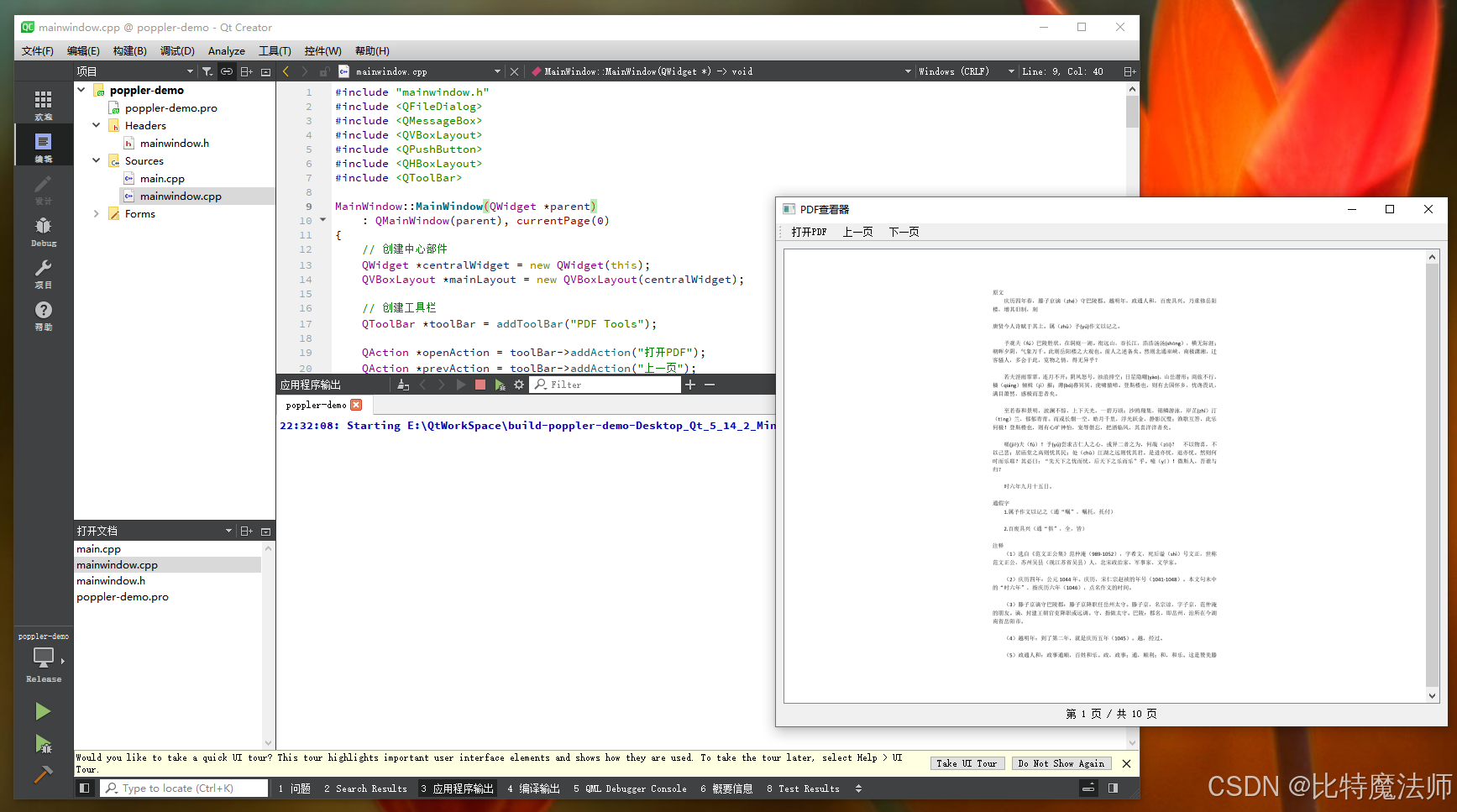
Task: Go to 下一页 in PDF viewer
Action: pos(904,232)
